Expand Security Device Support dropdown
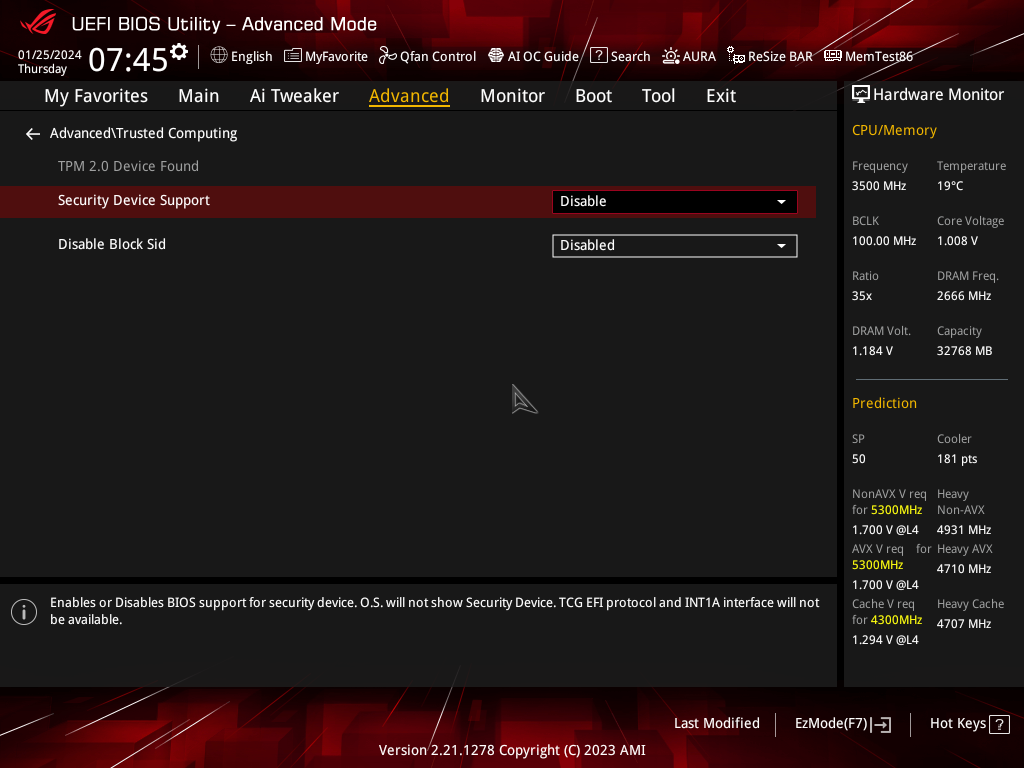Image resolution: width=1024 pixels, height=768 pixels. pyautogui.click(x=674, y=201)
